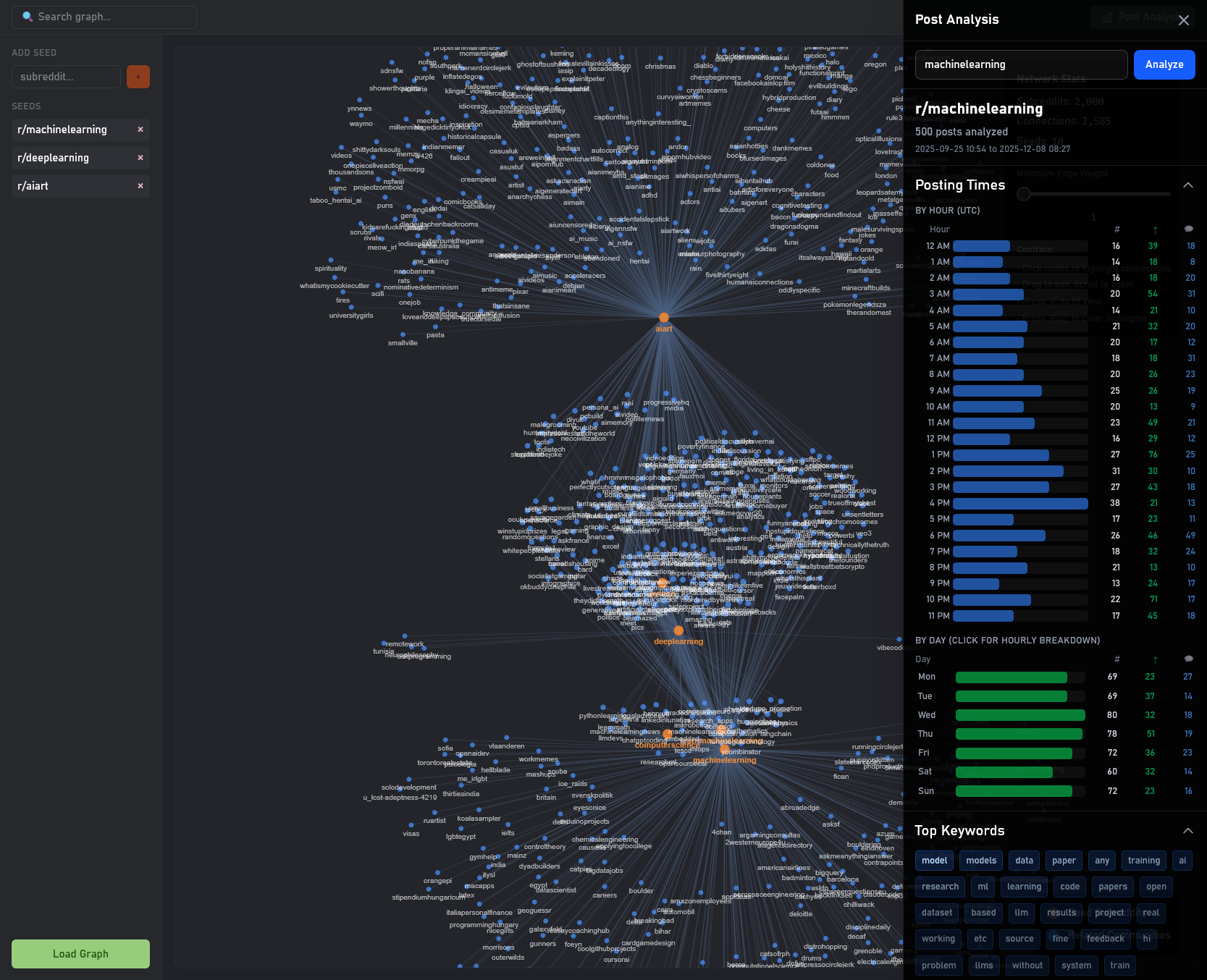Click the comment bubble header in daily table
Image resolution: width=1207 pixels, height=980 pixels.
click(x=1188, y=659)
